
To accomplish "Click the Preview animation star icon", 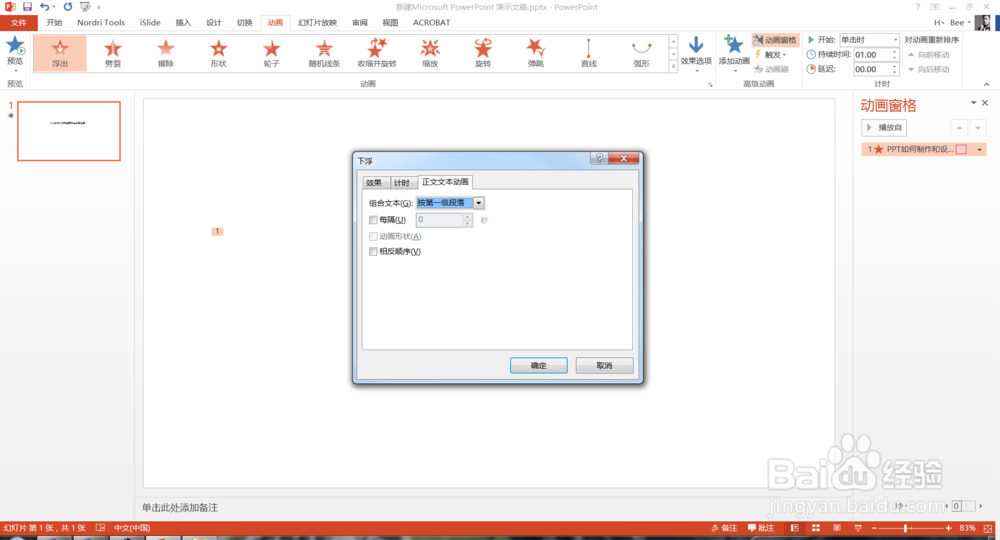I will (x=15, y=47).
